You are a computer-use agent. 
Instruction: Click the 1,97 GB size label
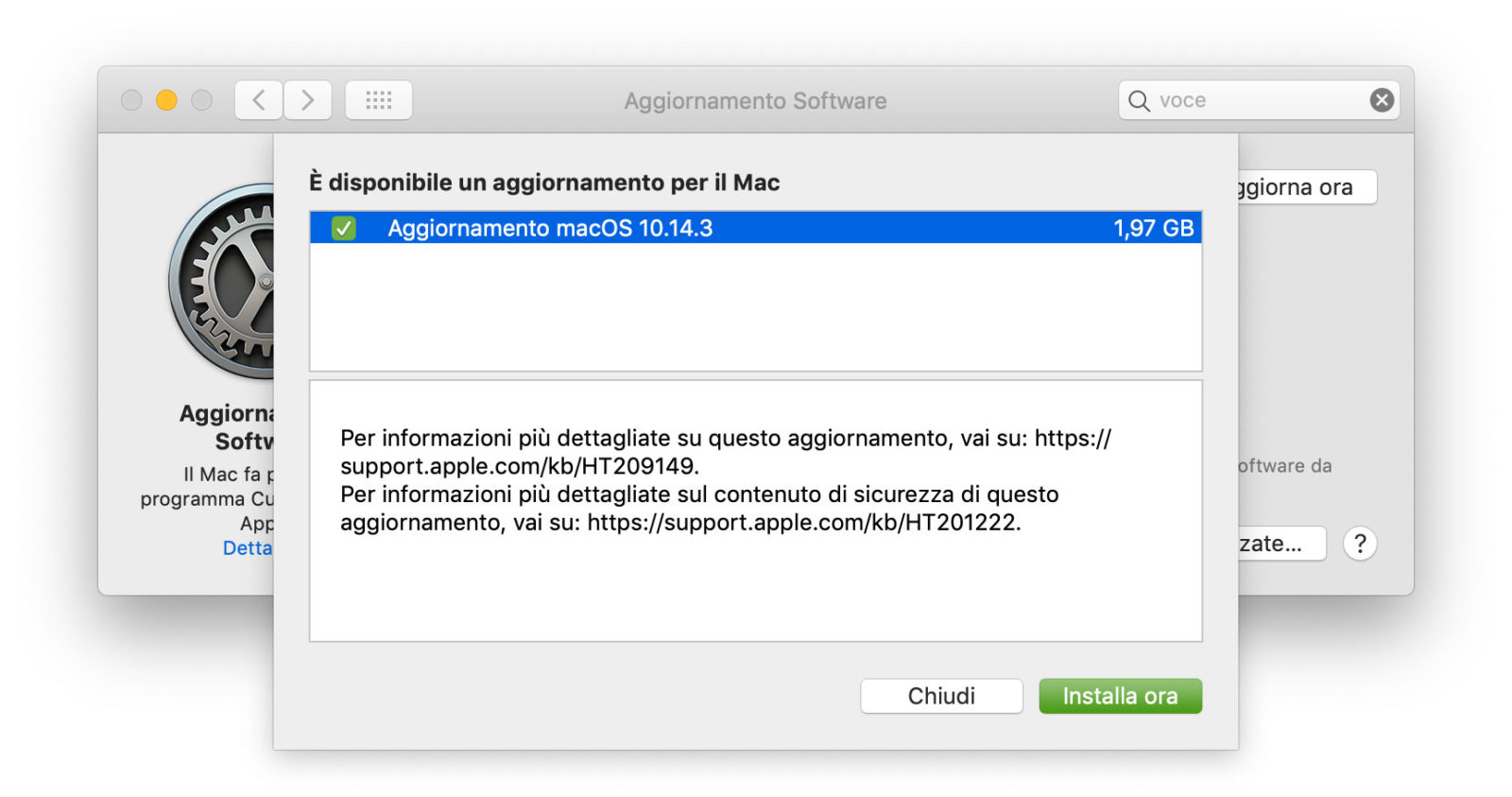tap(1151, 227)
